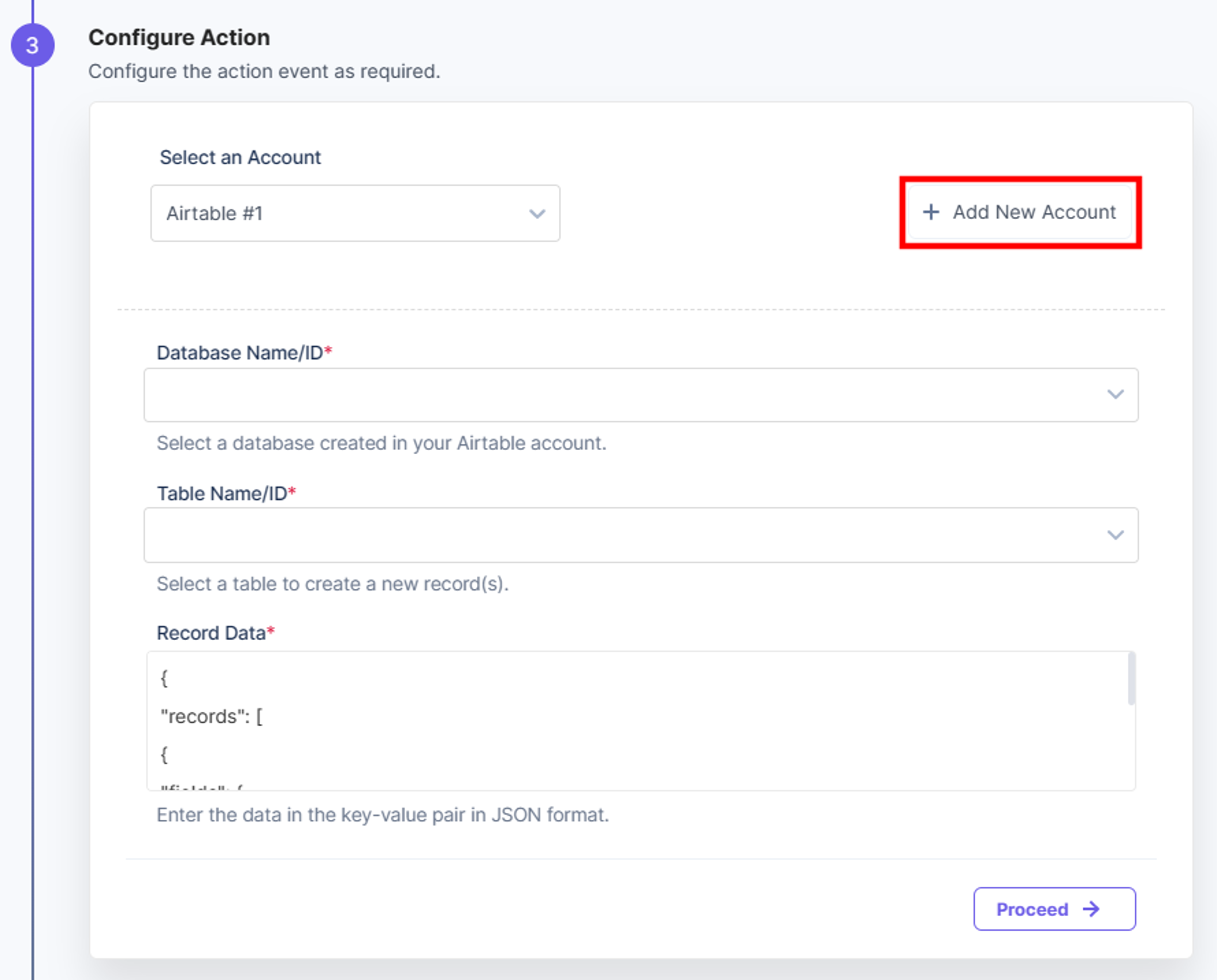Click the JSON format hint text
This screenshot has height=980, width=1217.
coord(382,815)
